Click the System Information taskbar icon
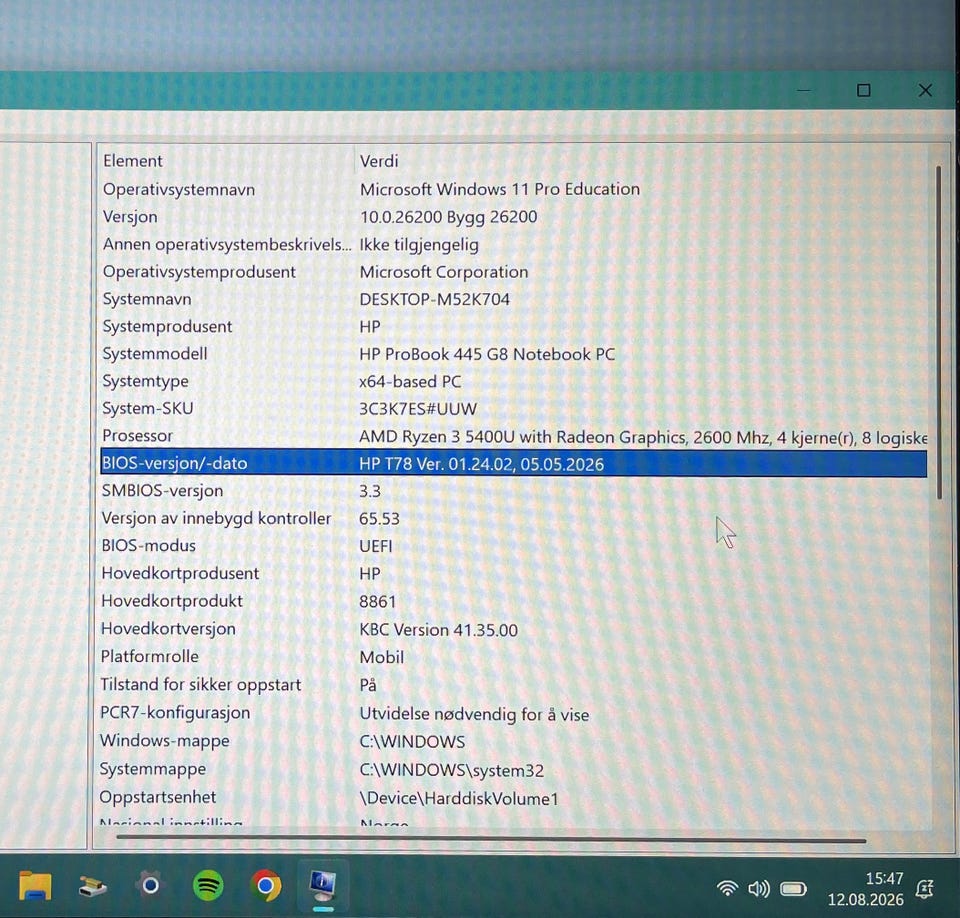Viewport: 960px width, 918px height. click(x=323, y=886)
